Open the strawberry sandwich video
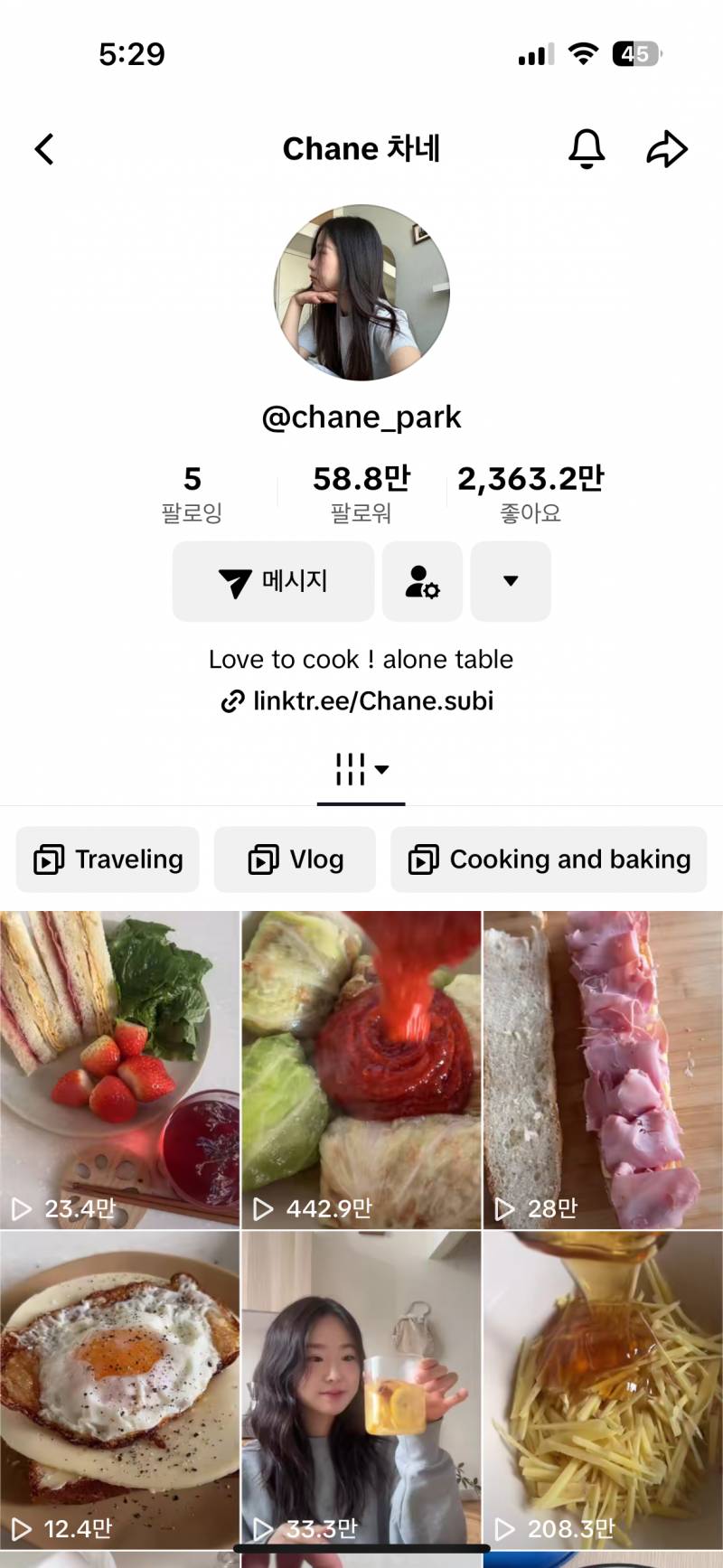 point(119,1069)
